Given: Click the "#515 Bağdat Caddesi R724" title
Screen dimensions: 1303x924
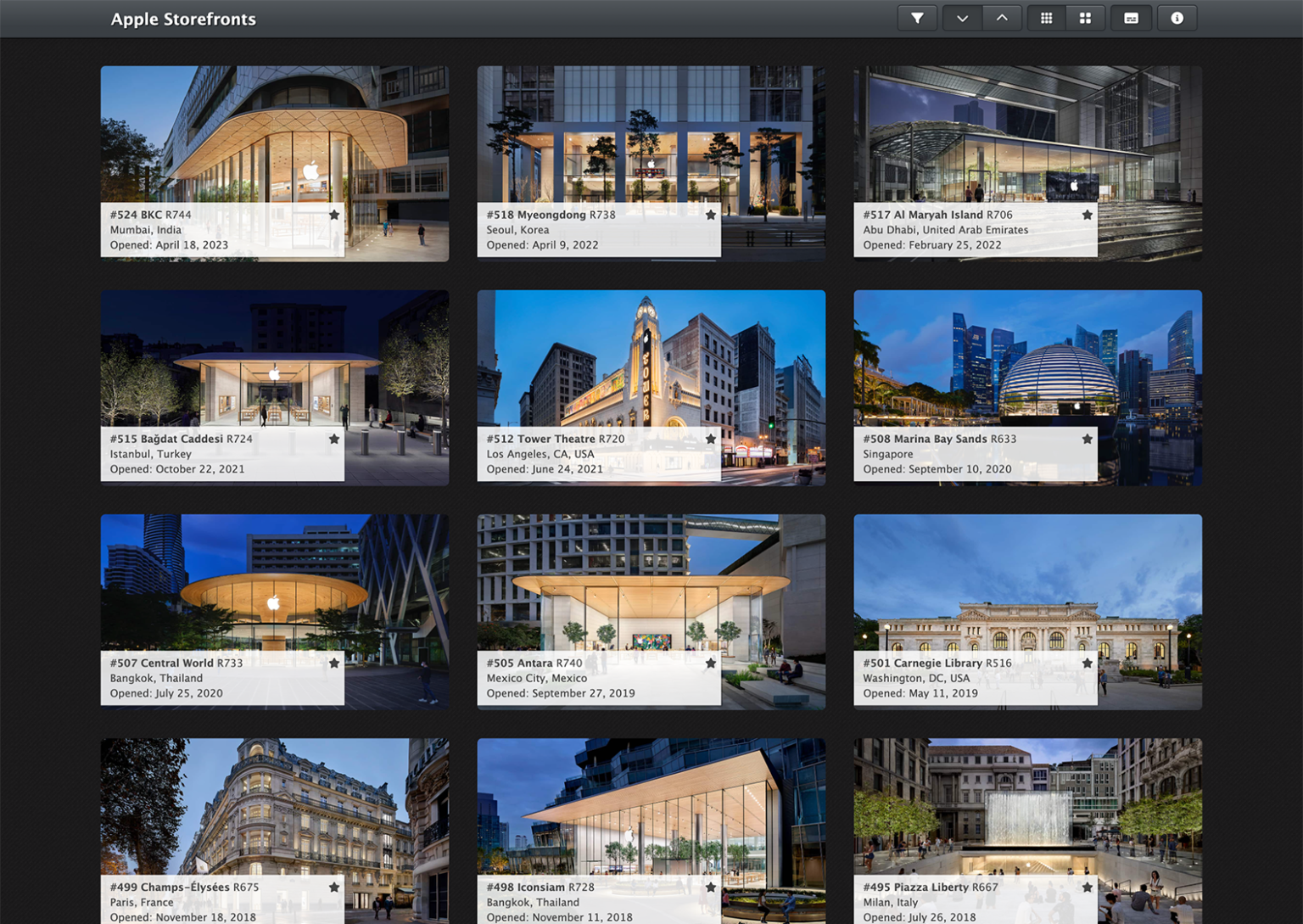Looking at the screenshot, I should (x=182, y=439).
